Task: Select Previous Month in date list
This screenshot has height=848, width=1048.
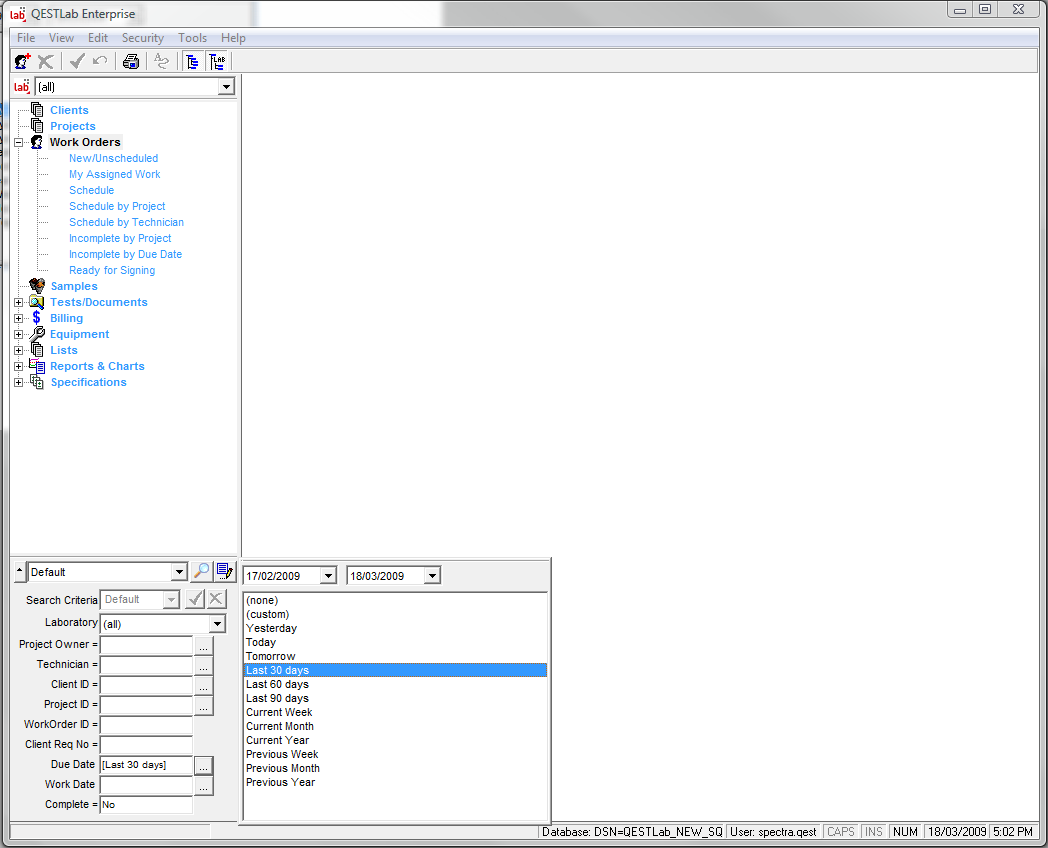Action: (x=283, y=768)
